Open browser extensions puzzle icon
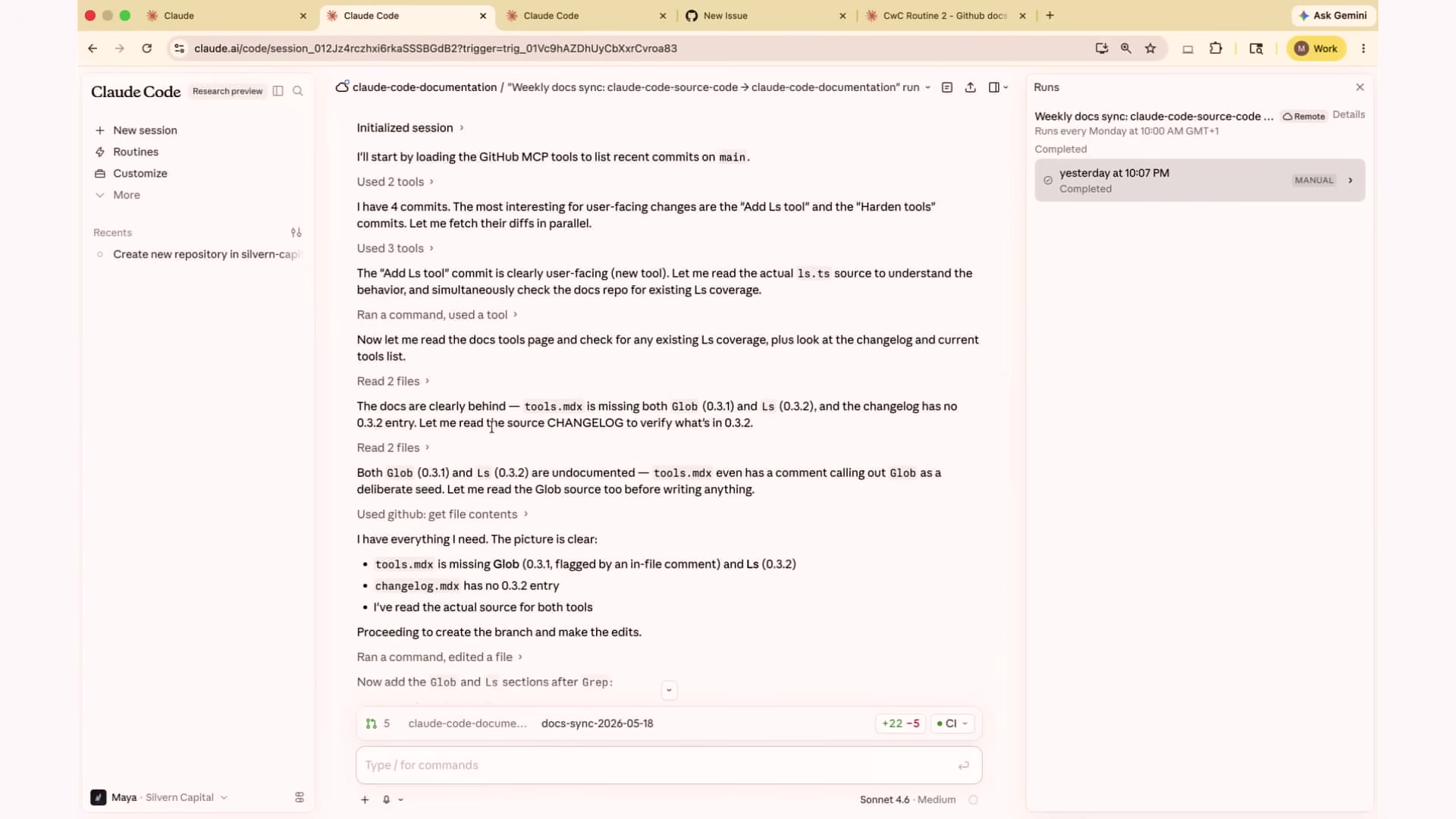Screen dimensions: 1456x819 tap(1216, 49)
